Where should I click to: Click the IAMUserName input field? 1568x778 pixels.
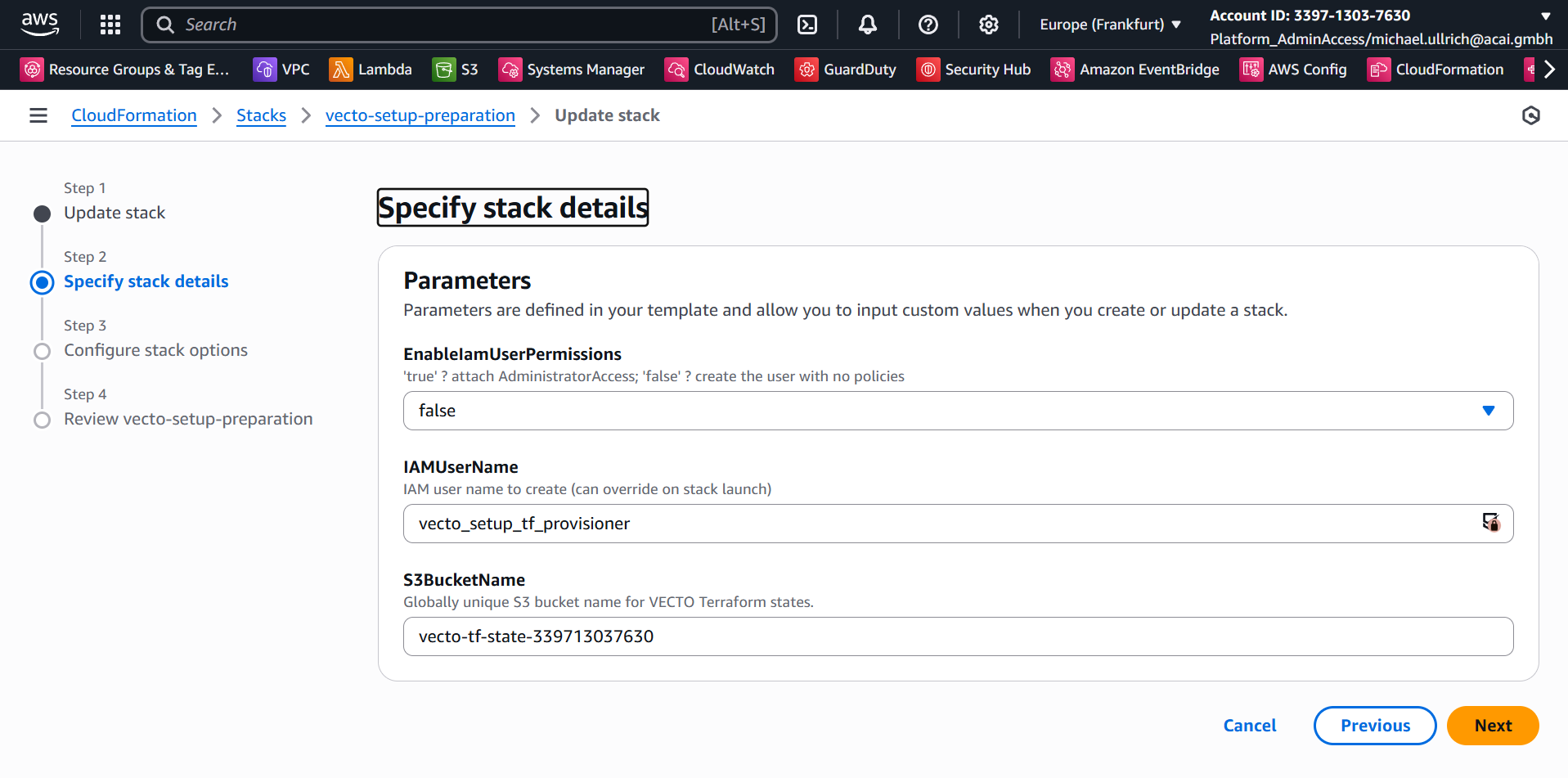958,524
